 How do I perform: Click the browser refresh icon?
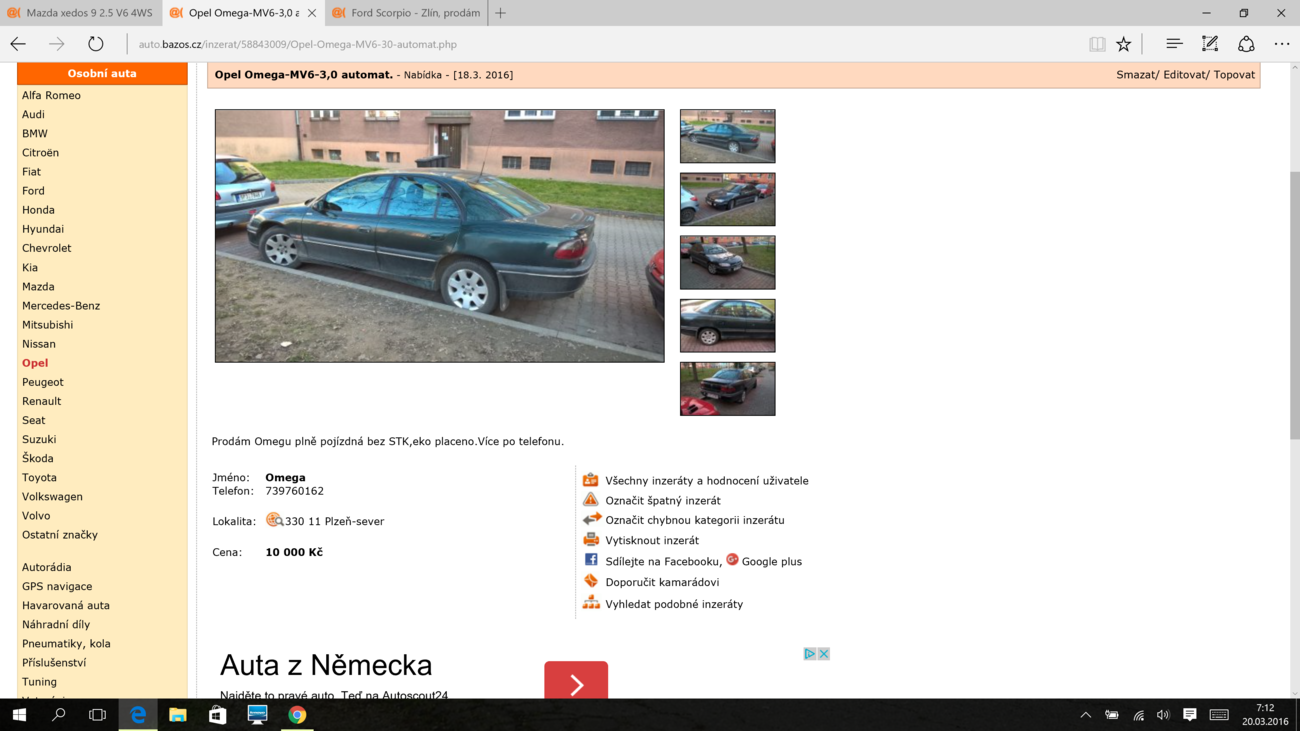pyautogui.click(x=95, y=44)
